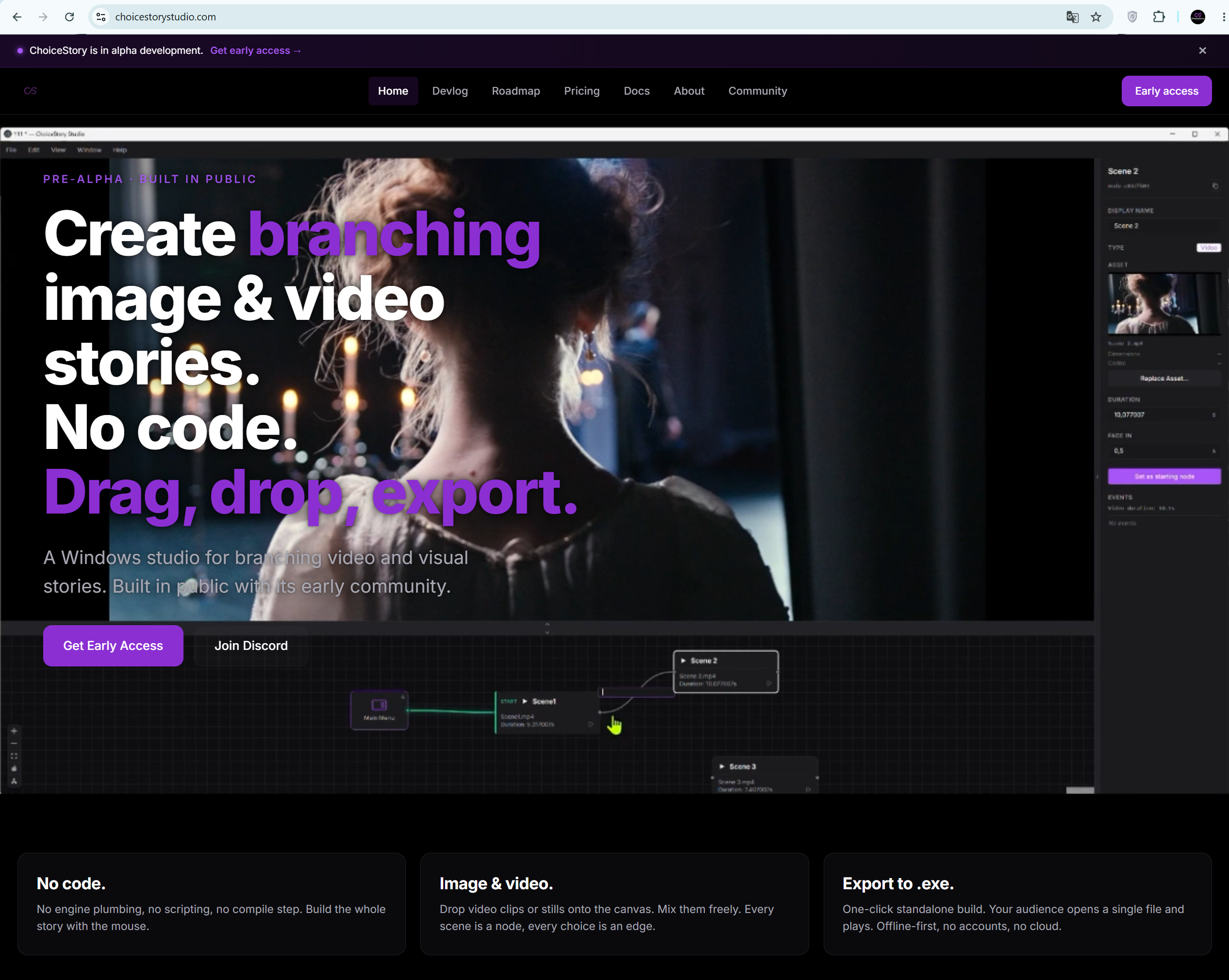The height and width of the screenshot is (980, 1229).
Task: Reload the page with the refresh icon
Action: coord(69,17)
